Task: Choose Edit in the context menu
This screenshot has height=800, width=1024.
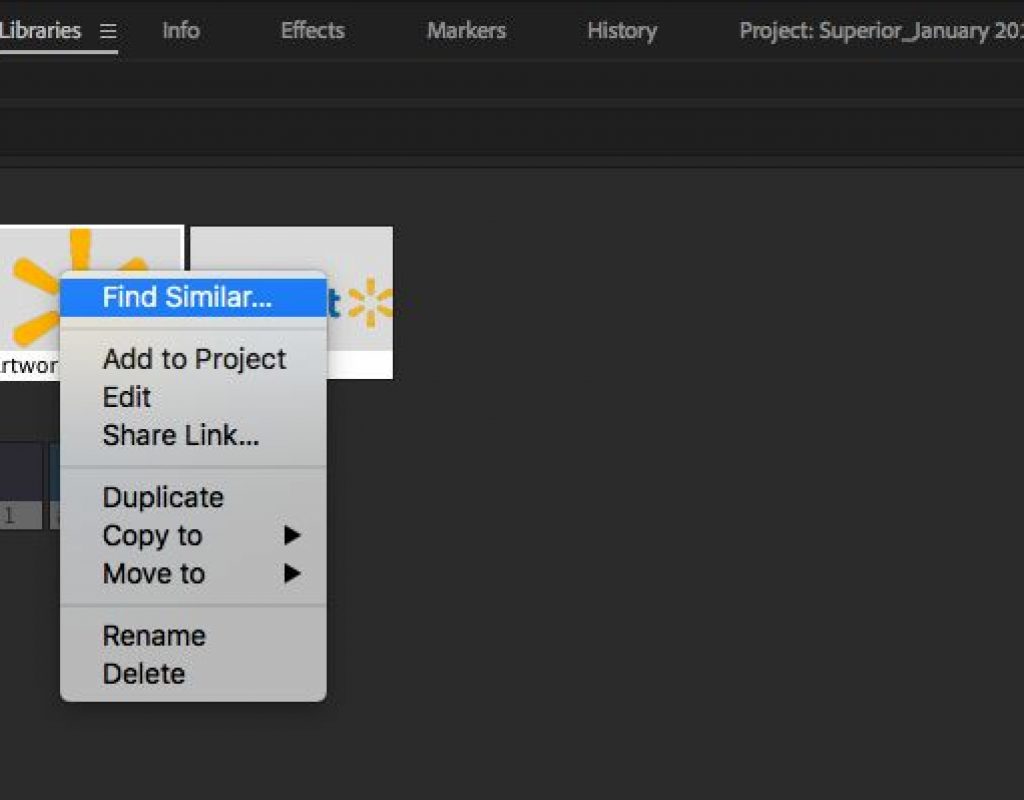Action: pos(193,397)
